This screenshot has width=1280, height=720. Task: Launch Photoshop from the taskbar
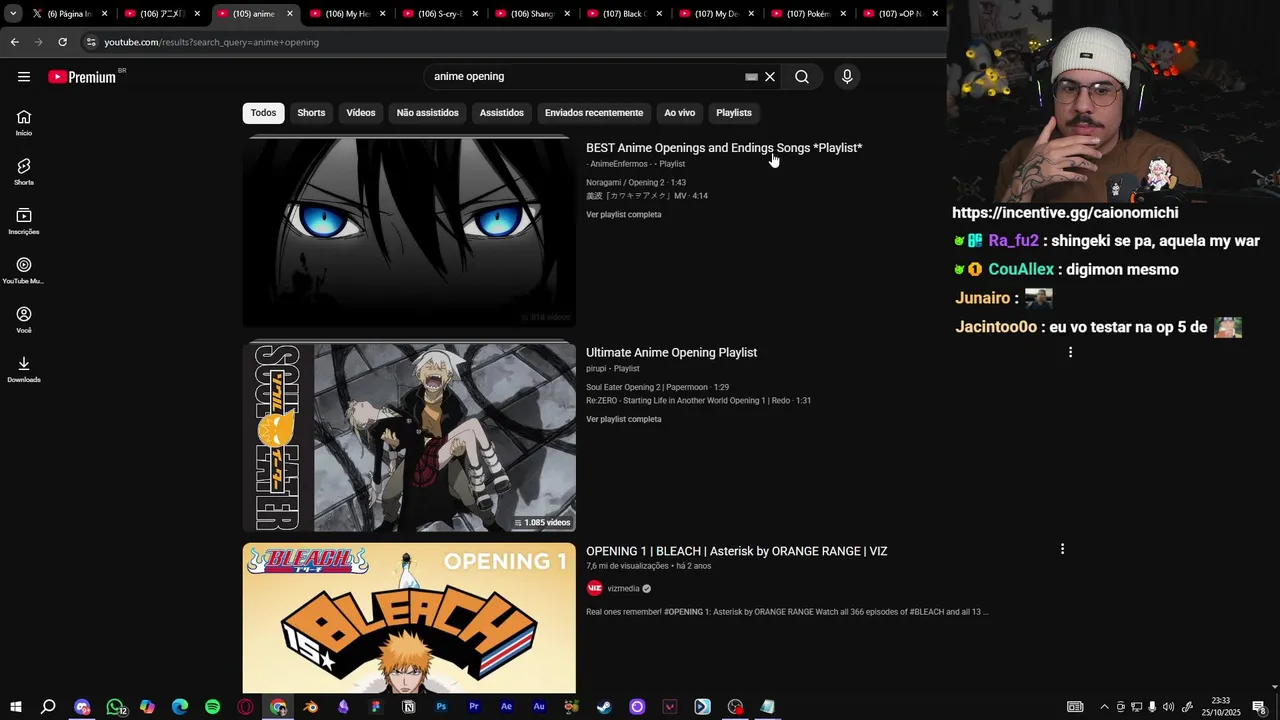(441, 707)
